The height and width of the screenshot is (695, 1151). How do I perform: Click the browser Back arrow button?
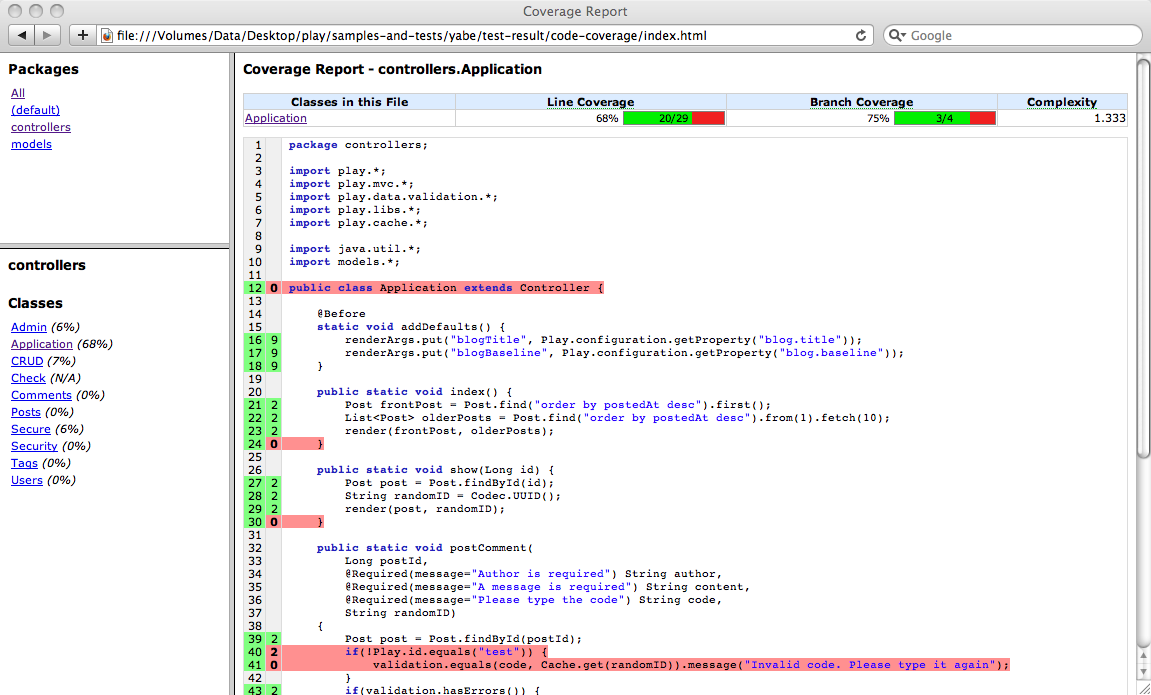[22, 35]
